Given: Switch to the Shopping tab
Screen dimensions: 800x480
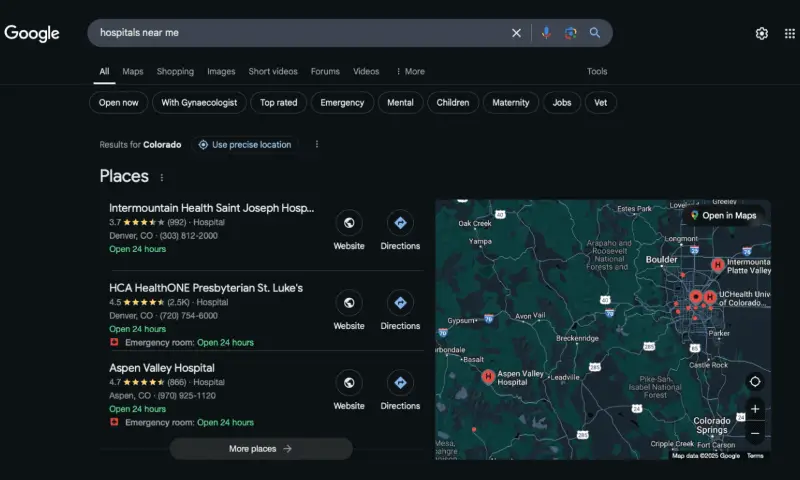Looking at the screenshot, I should pos(175,71).
